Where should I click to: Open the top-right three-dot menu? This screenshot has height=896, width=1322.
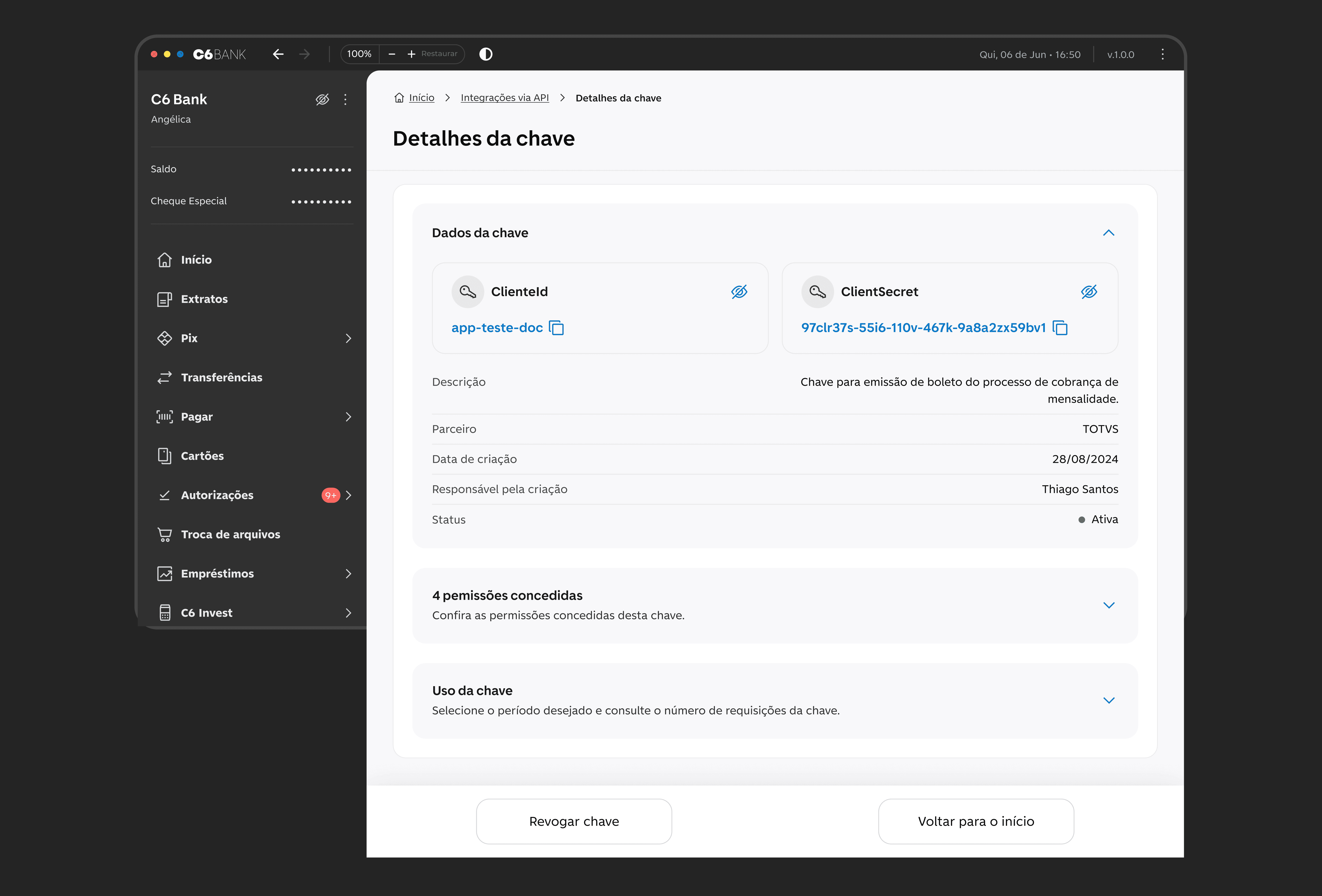click(x=1163, y=54)
